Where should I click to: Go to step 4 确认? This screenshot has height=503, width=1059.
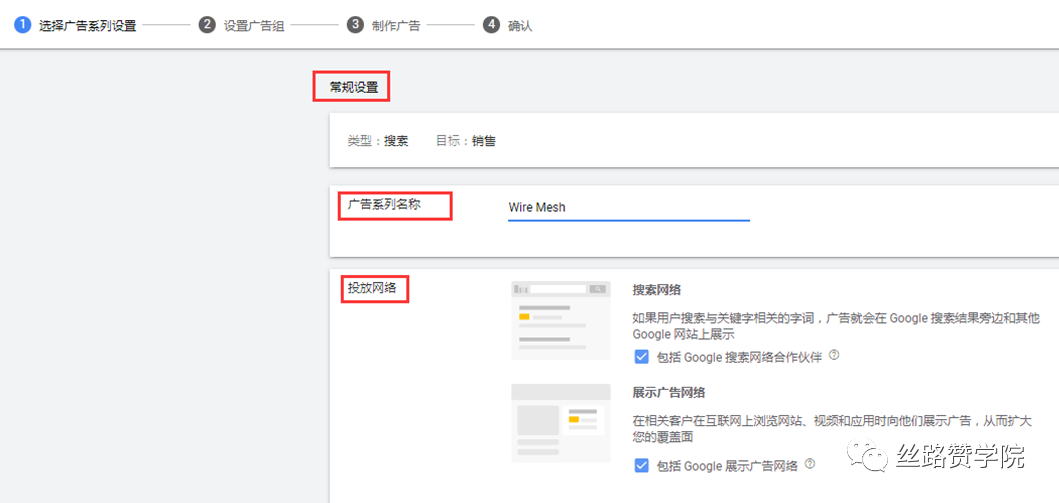(508, 26)
